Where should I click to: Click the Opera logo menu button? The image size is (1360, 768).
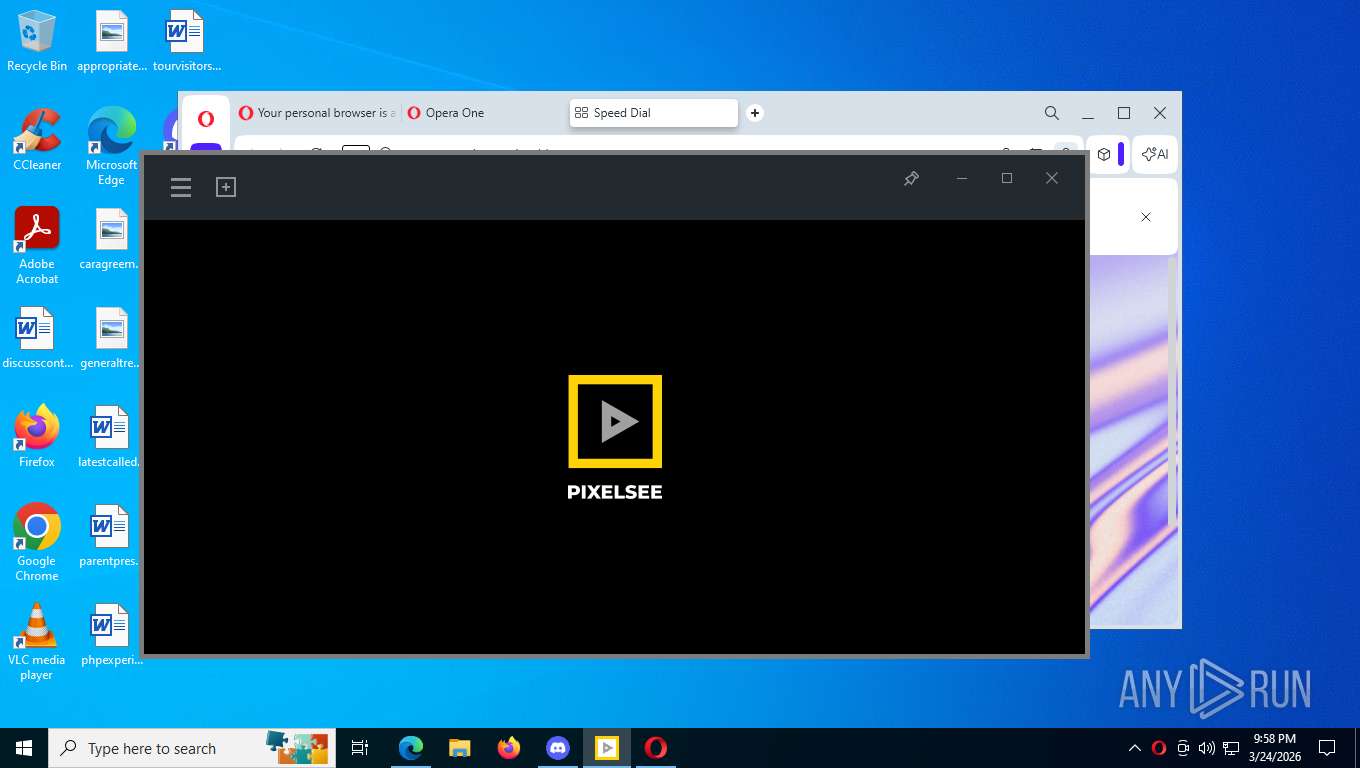click(x=206, y=119)
